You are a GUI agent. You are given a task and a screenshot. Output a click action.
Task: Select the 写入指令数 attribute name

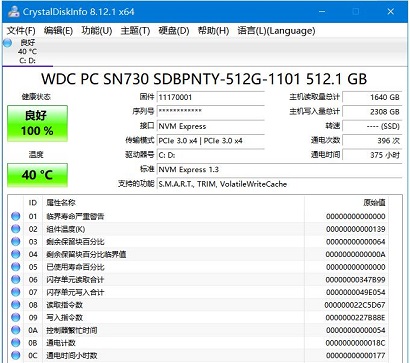coord(64,318)
